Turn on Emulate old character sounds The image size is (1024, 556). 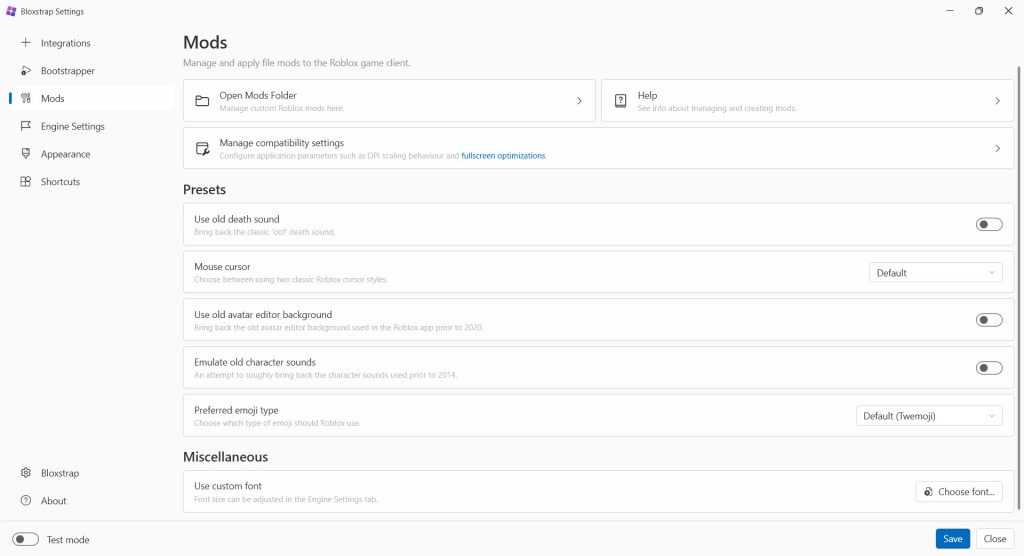[x=989, y=368]
